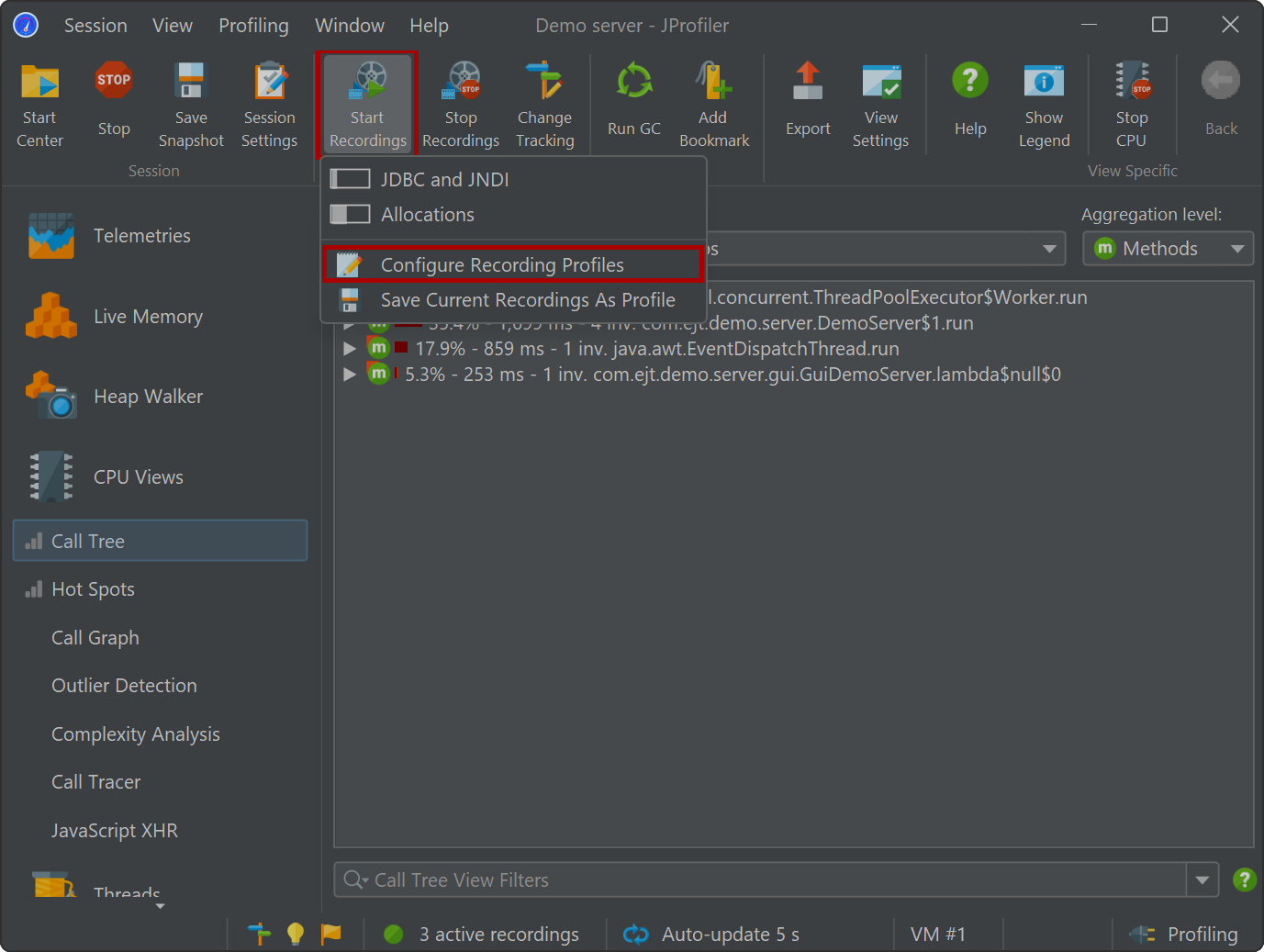The height and width of the screenshot is (952, 1264).
Task: Expand the sidebar scroll-down arrow
Action: click(161, 906)
